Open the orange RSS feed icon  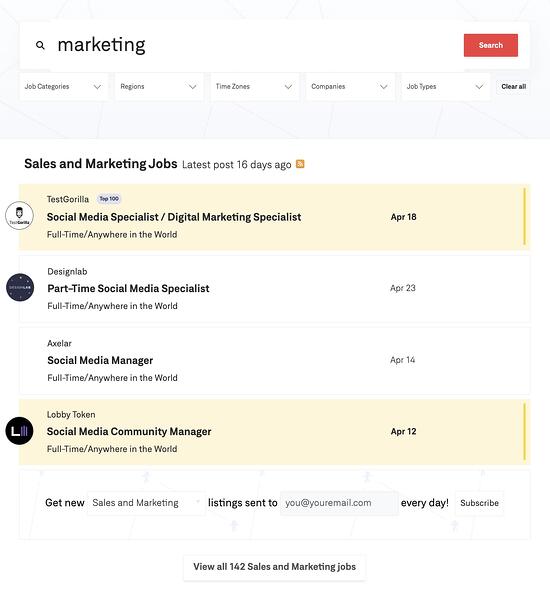click(x=300, y=164)
